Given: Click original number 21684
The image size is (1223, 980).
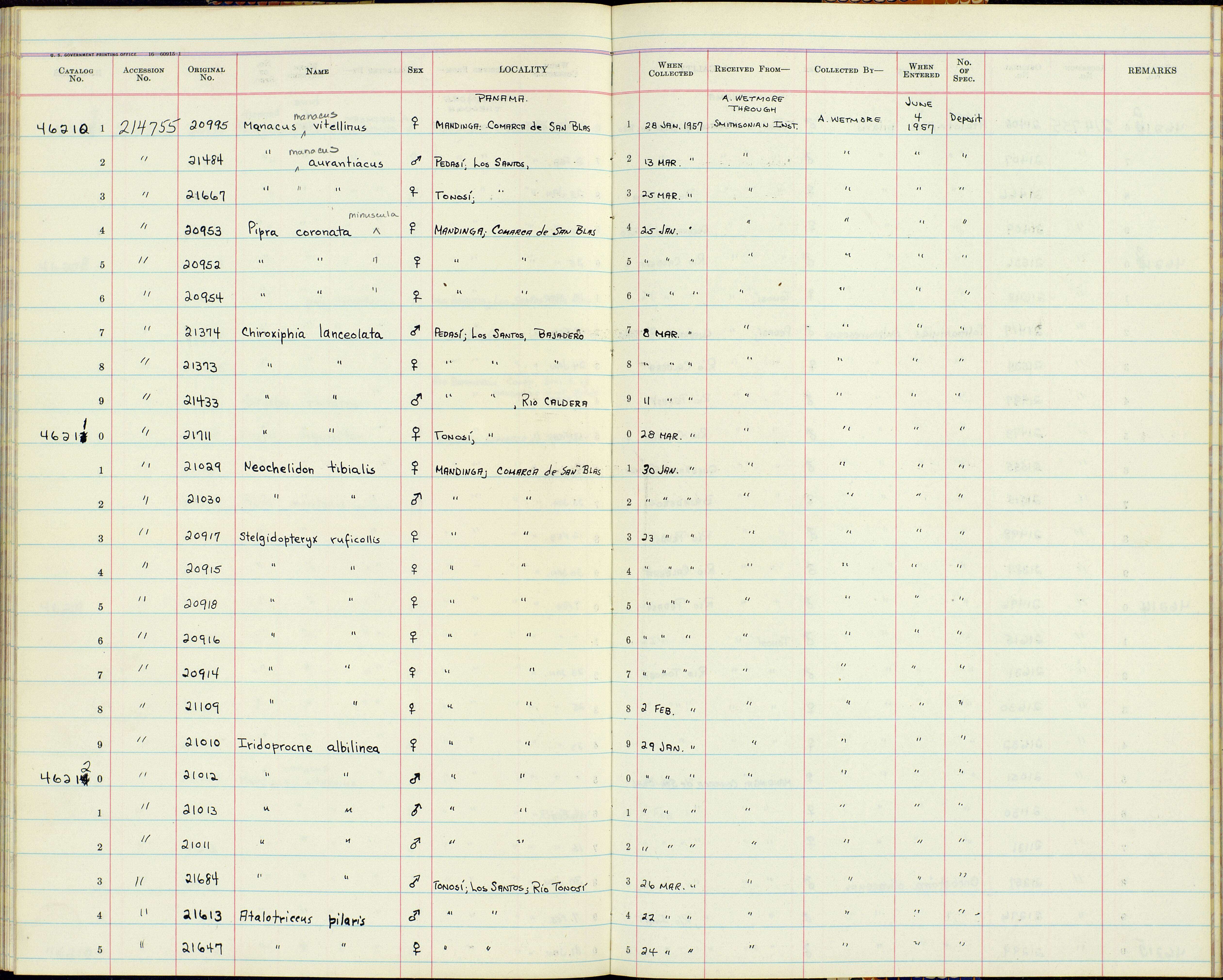Looking at the screenshot, I should coord(202,878).
